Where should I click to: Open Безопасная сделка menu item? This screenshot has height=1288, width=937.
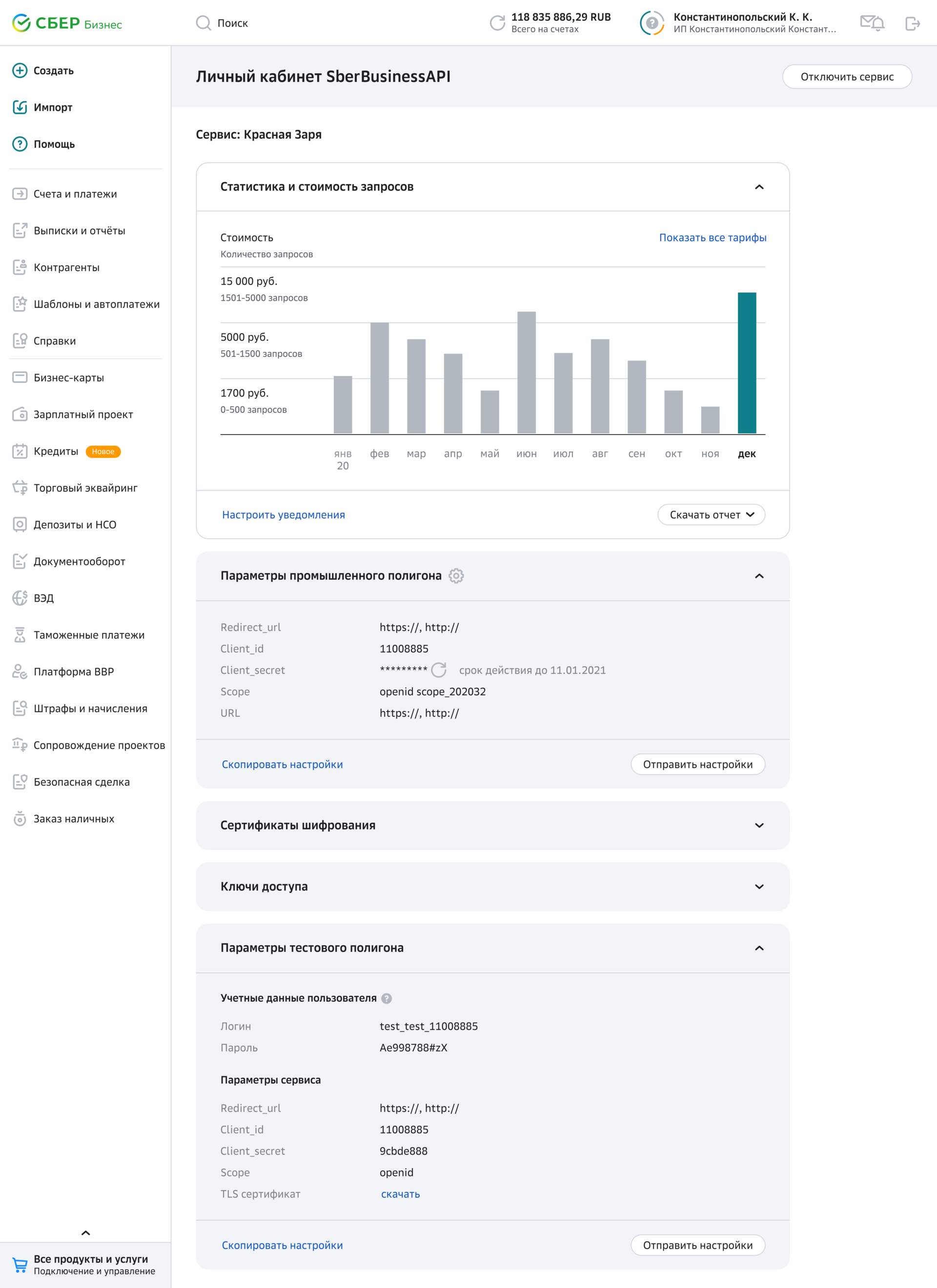[x=71, y=782]
